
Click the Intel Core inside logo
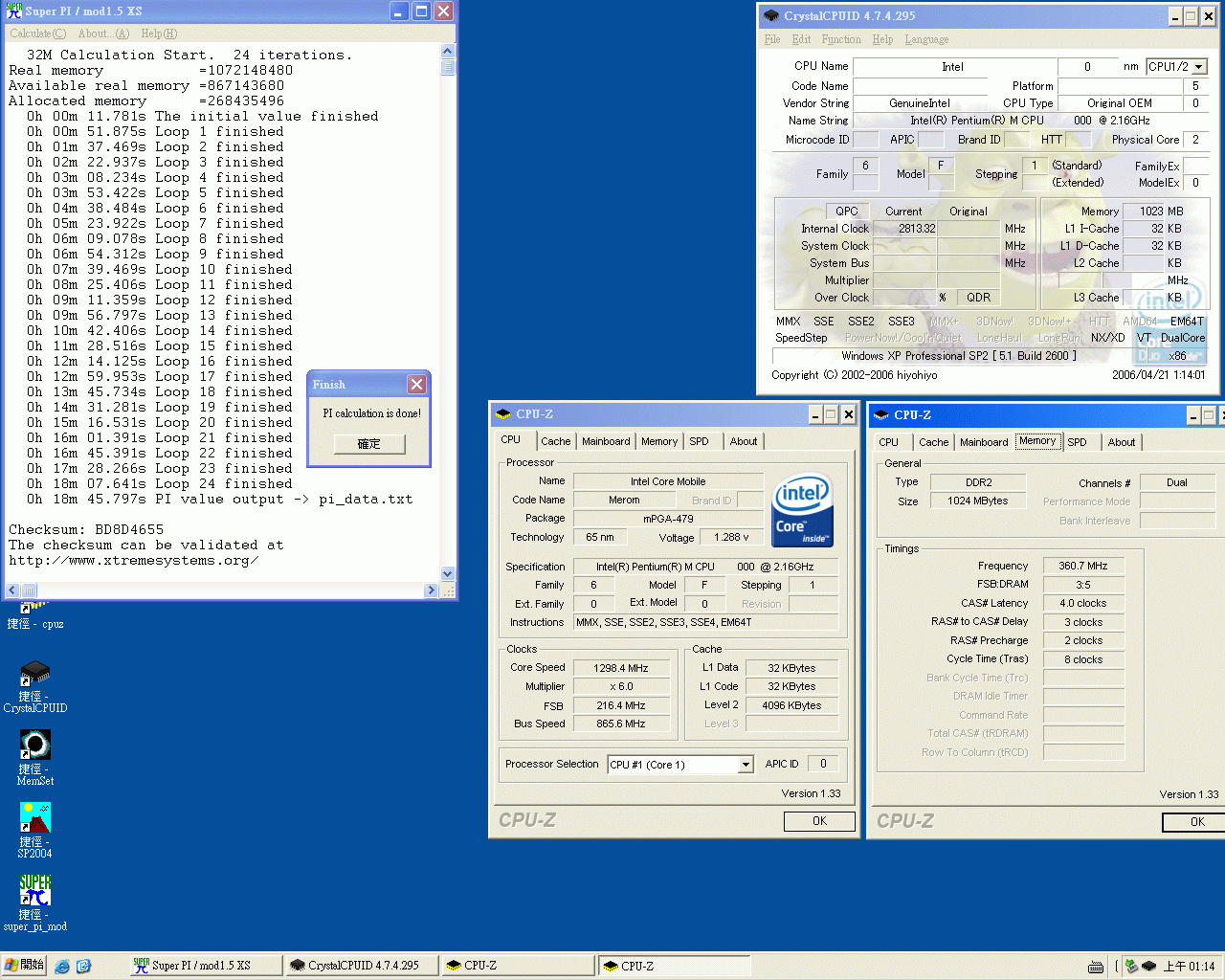point(803,511)
